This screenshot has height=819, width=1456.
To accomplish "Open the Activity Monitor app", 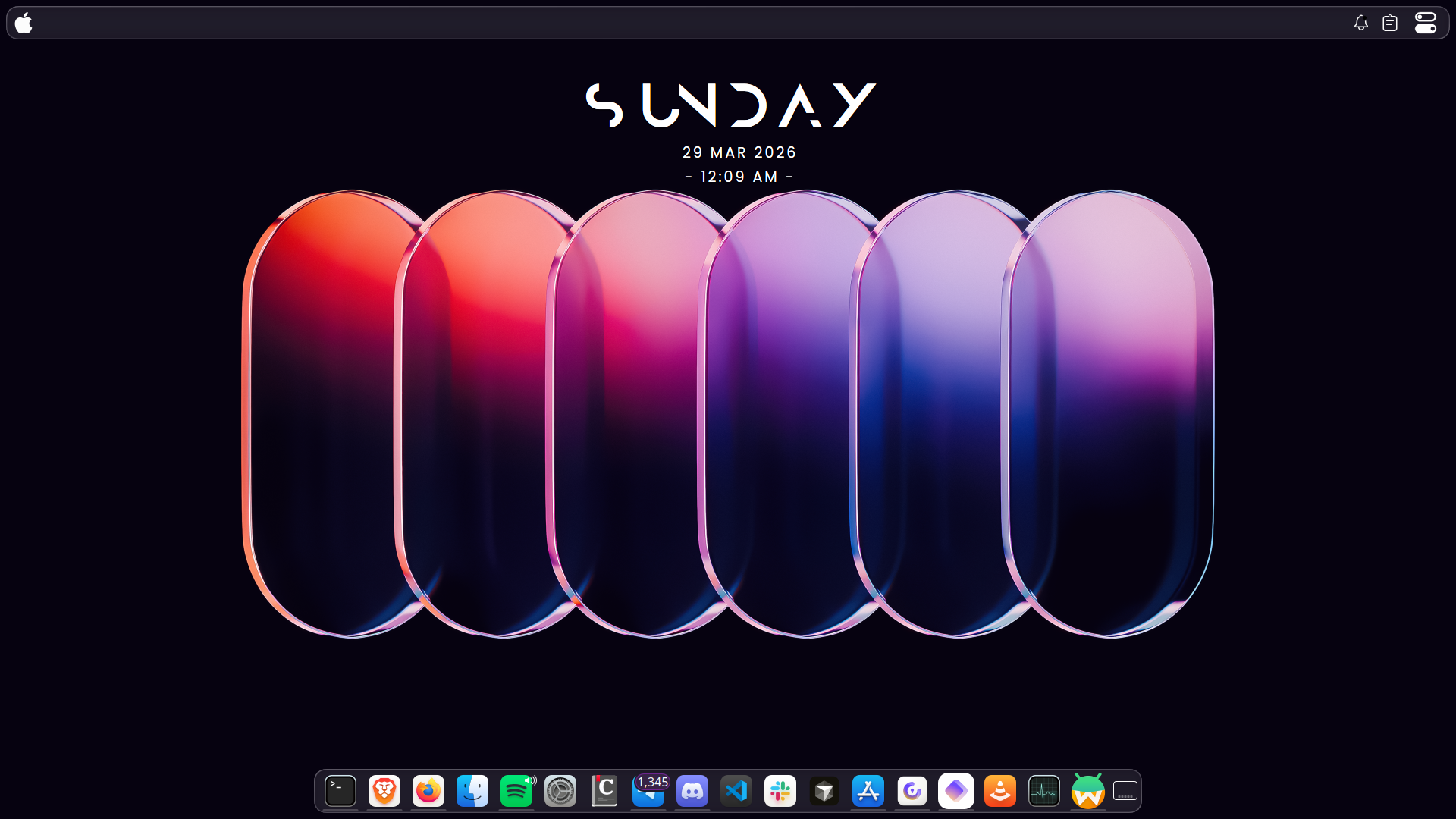I will [1043, 791].
